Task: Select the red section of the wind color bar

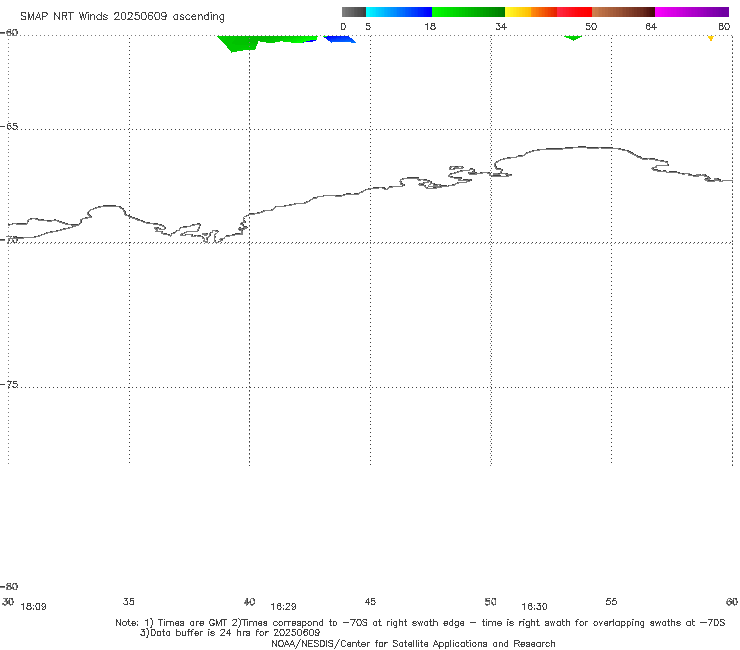Action: point(574,12)
